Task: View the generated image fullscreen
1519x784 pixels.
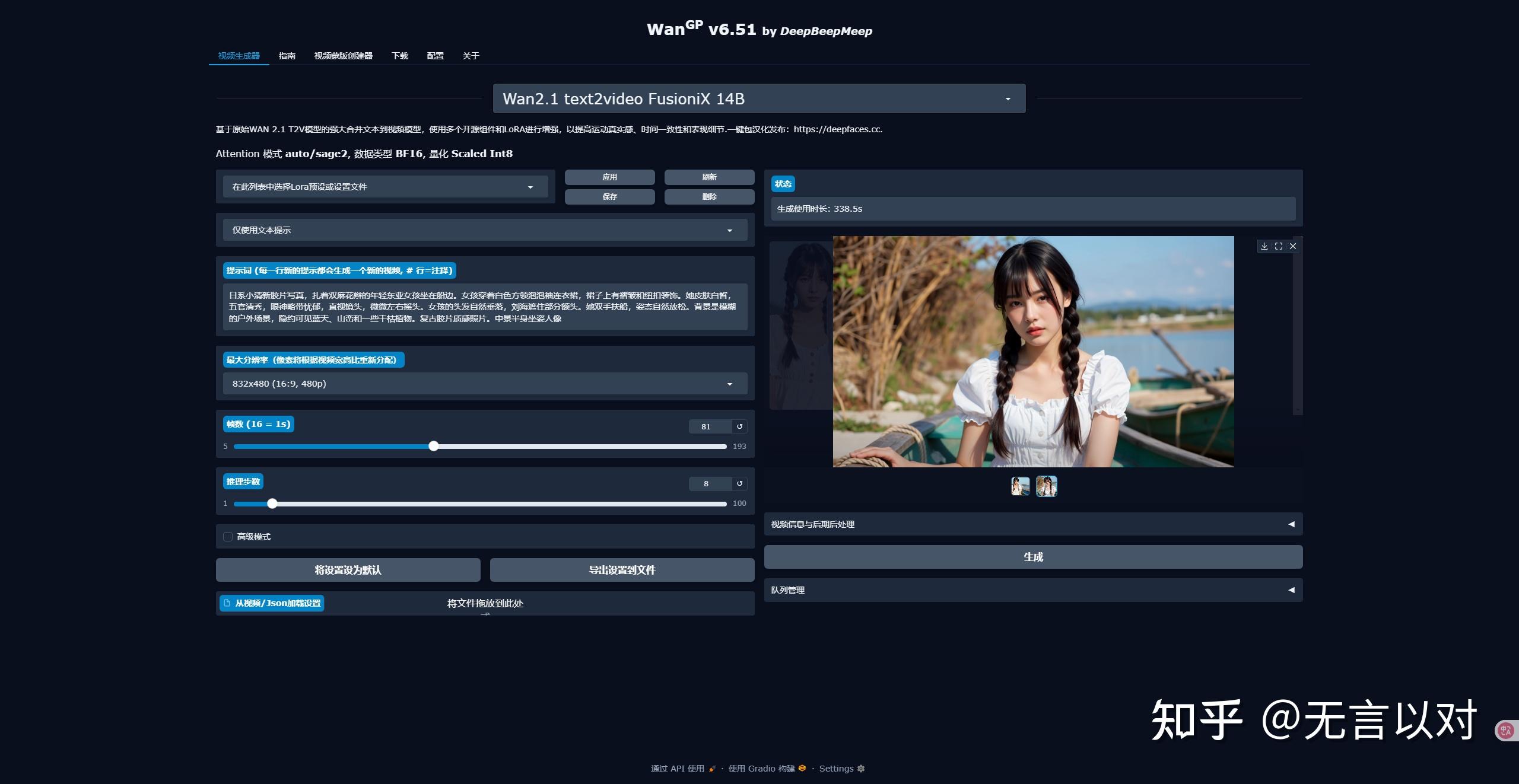Action: tap(1279, 246)
